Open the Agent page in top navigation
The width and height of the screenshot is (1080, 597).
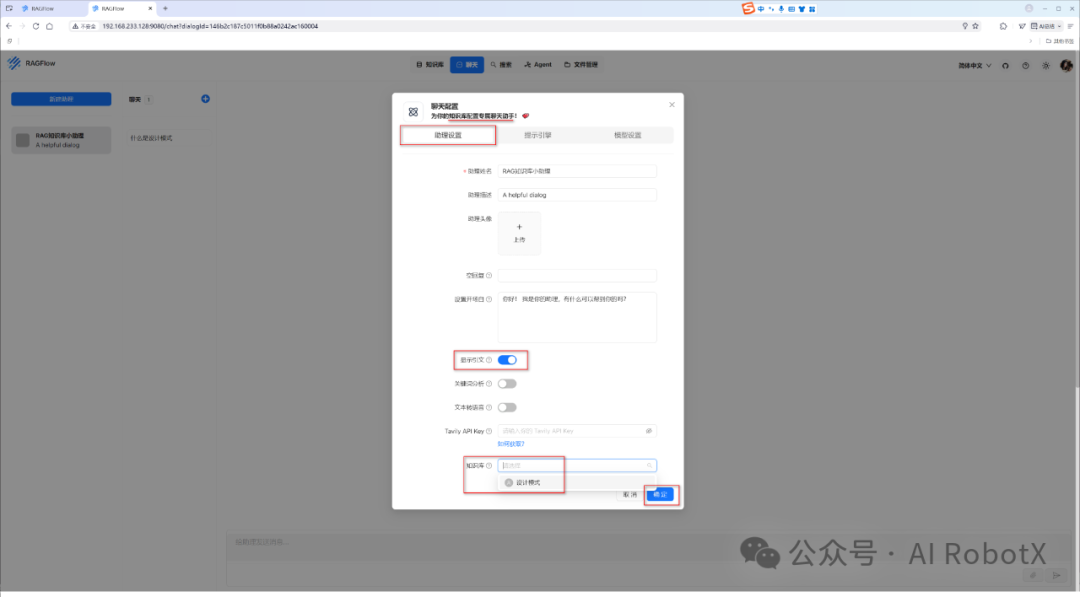click(x=538, y=65)
